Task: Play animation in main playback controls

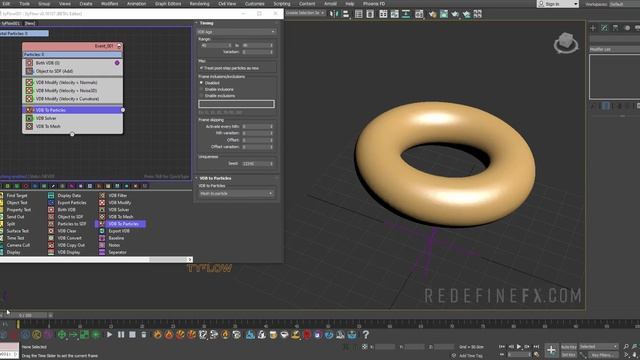Action: pos(519,347)
